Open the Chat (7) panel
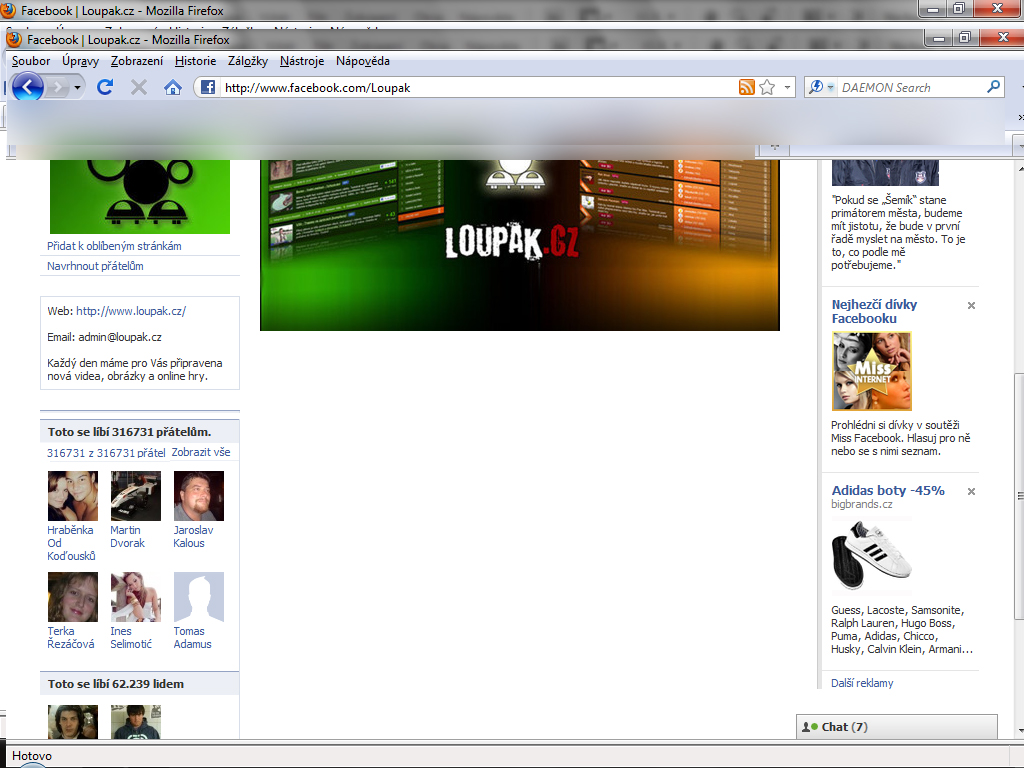Viewport: 1024px width, 768px height. [897, 727]
